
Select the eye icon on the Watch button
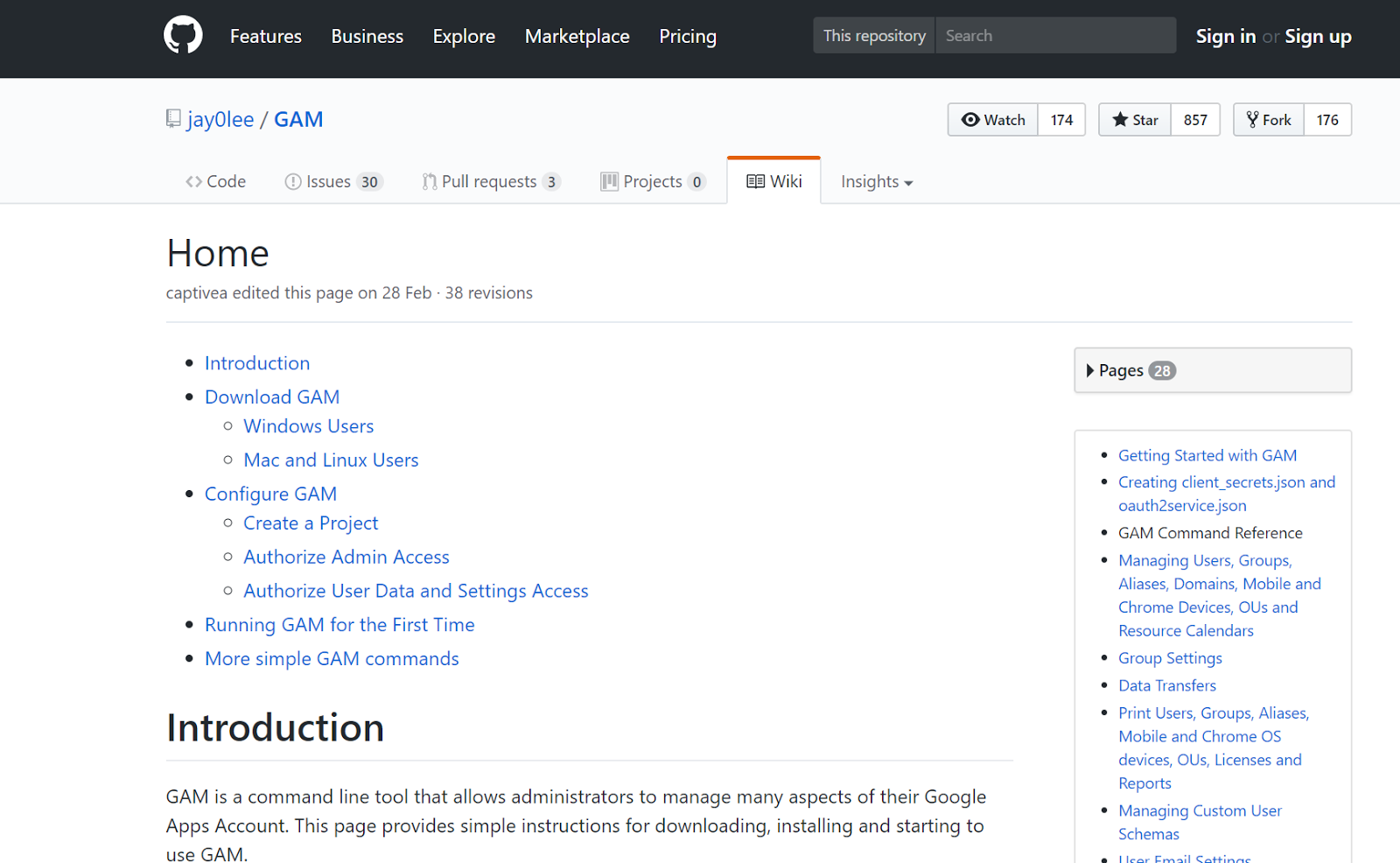(x=971, y=119)
